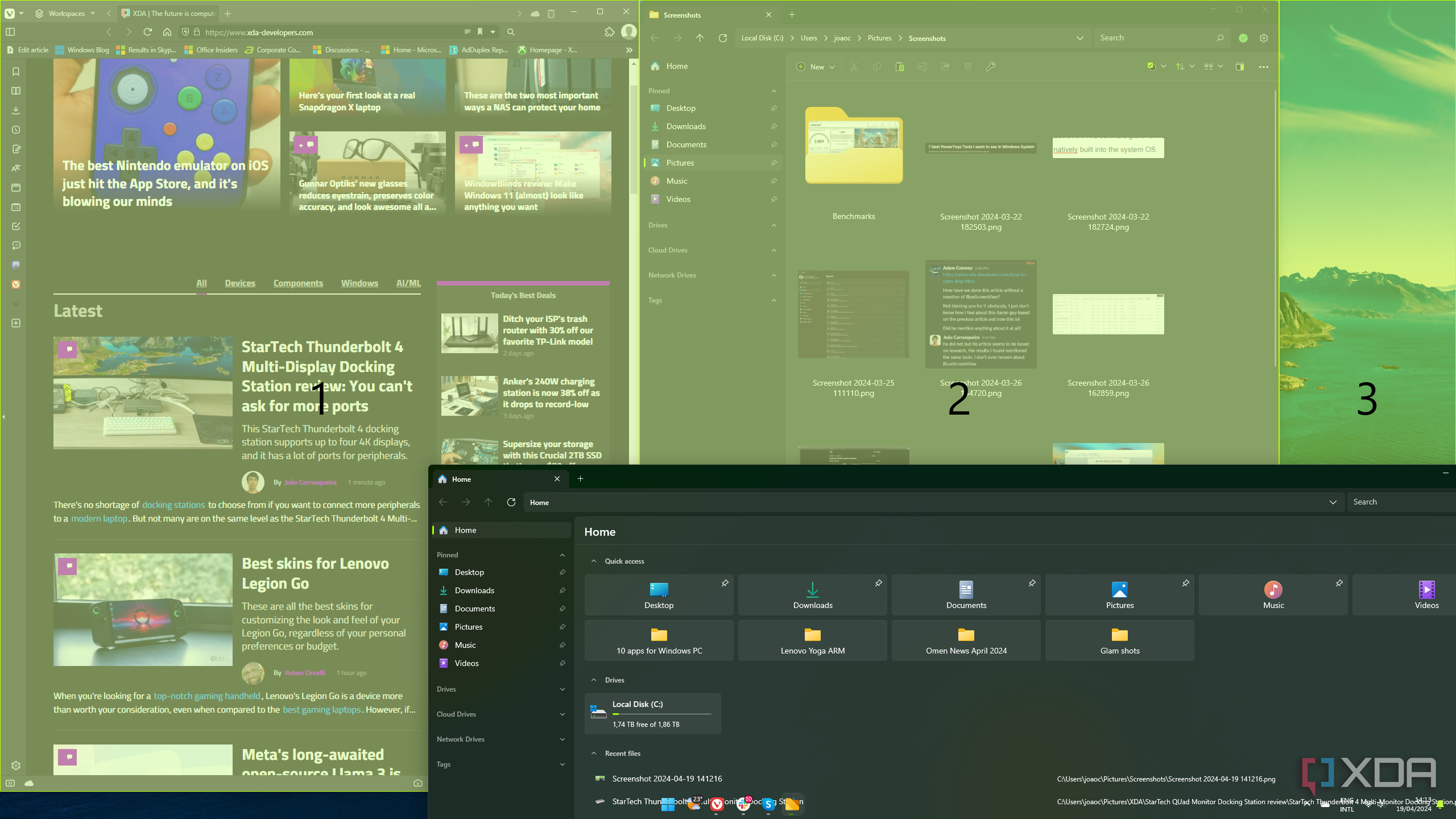Open Files settings gear in Screenshots window

(1264, 38)
